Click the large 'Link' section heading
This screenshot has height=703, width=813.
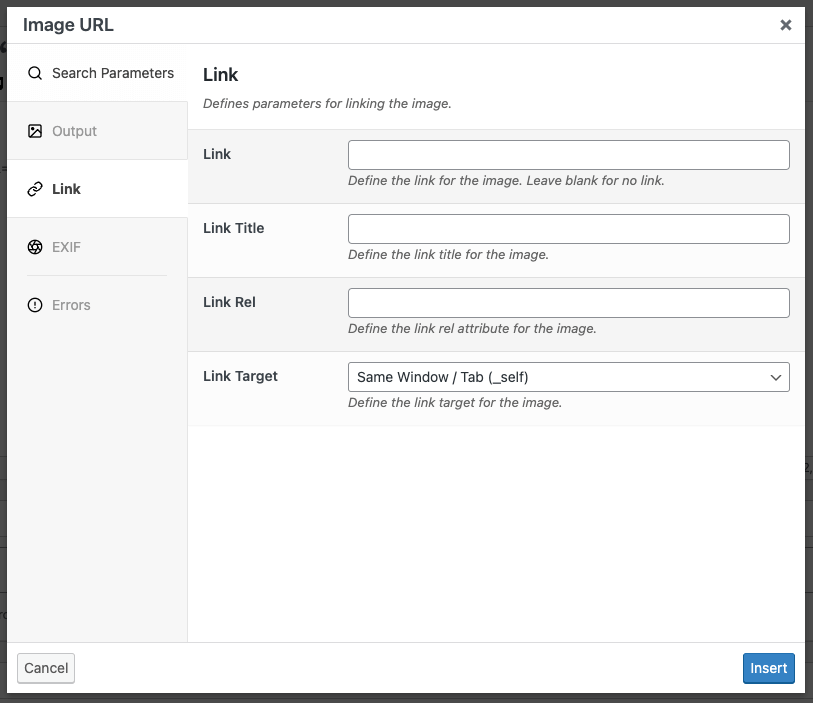point(220,75)
